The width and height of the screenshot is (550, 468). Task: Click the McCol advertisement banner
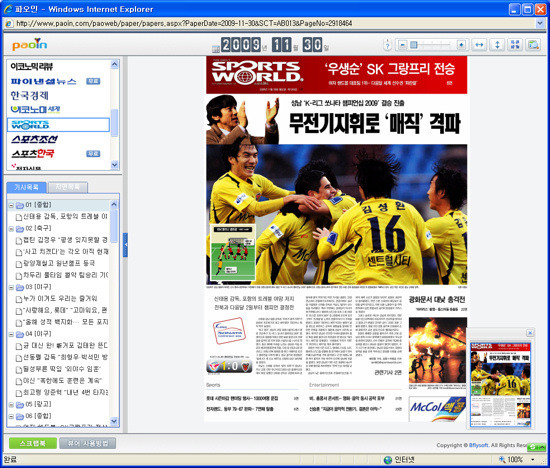tap(437, 409)
